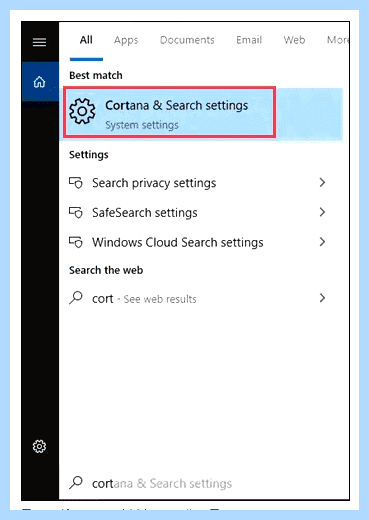
Task: Open the More tab dropdown
Action: click(x=338, y=40)
